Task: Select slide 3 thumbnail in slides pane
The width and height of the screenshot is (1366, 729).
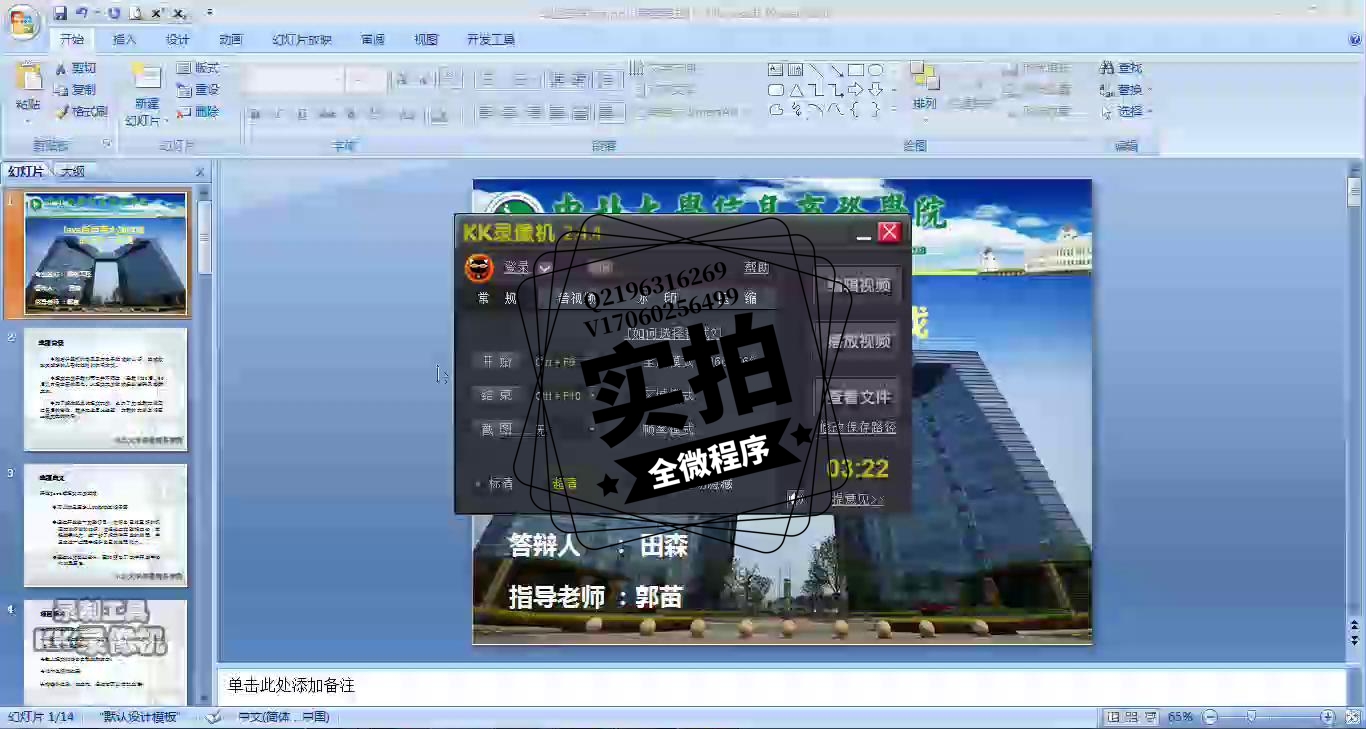Action: 106,525
